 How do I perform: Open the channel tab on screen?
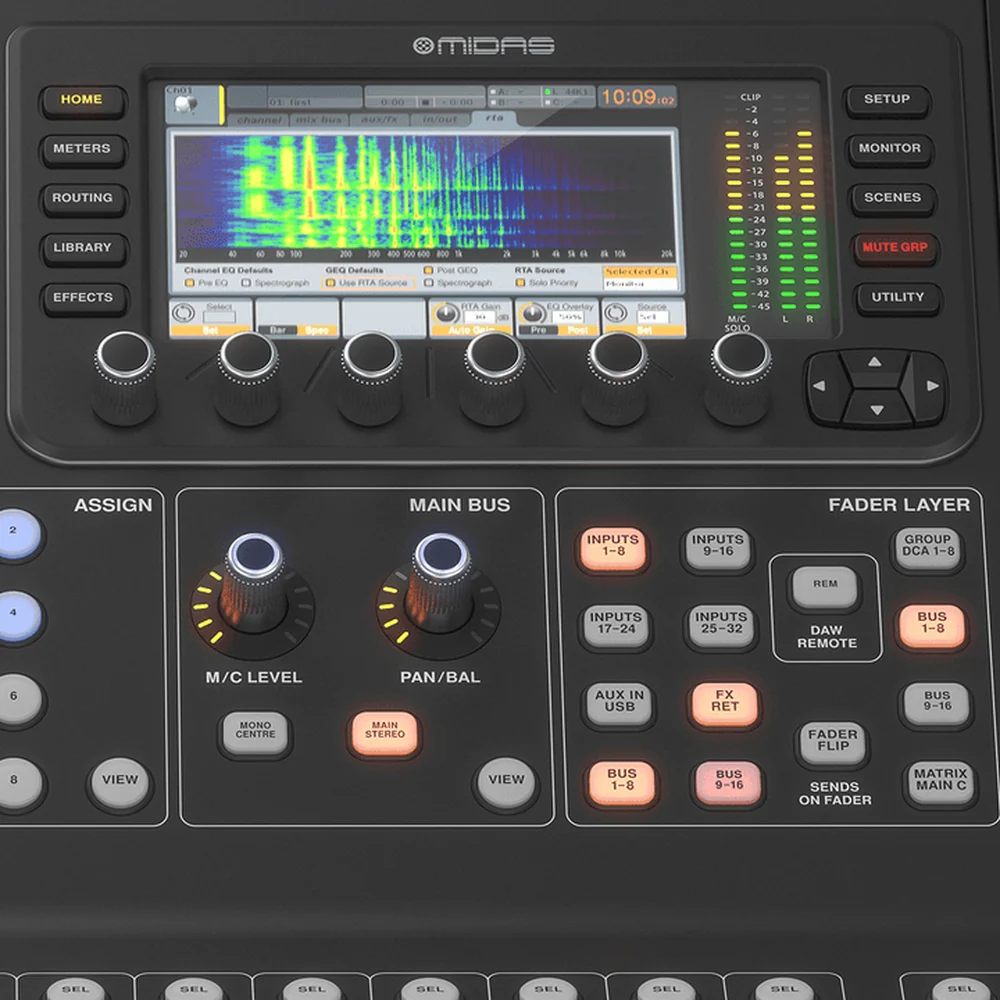tap(259, 120)
